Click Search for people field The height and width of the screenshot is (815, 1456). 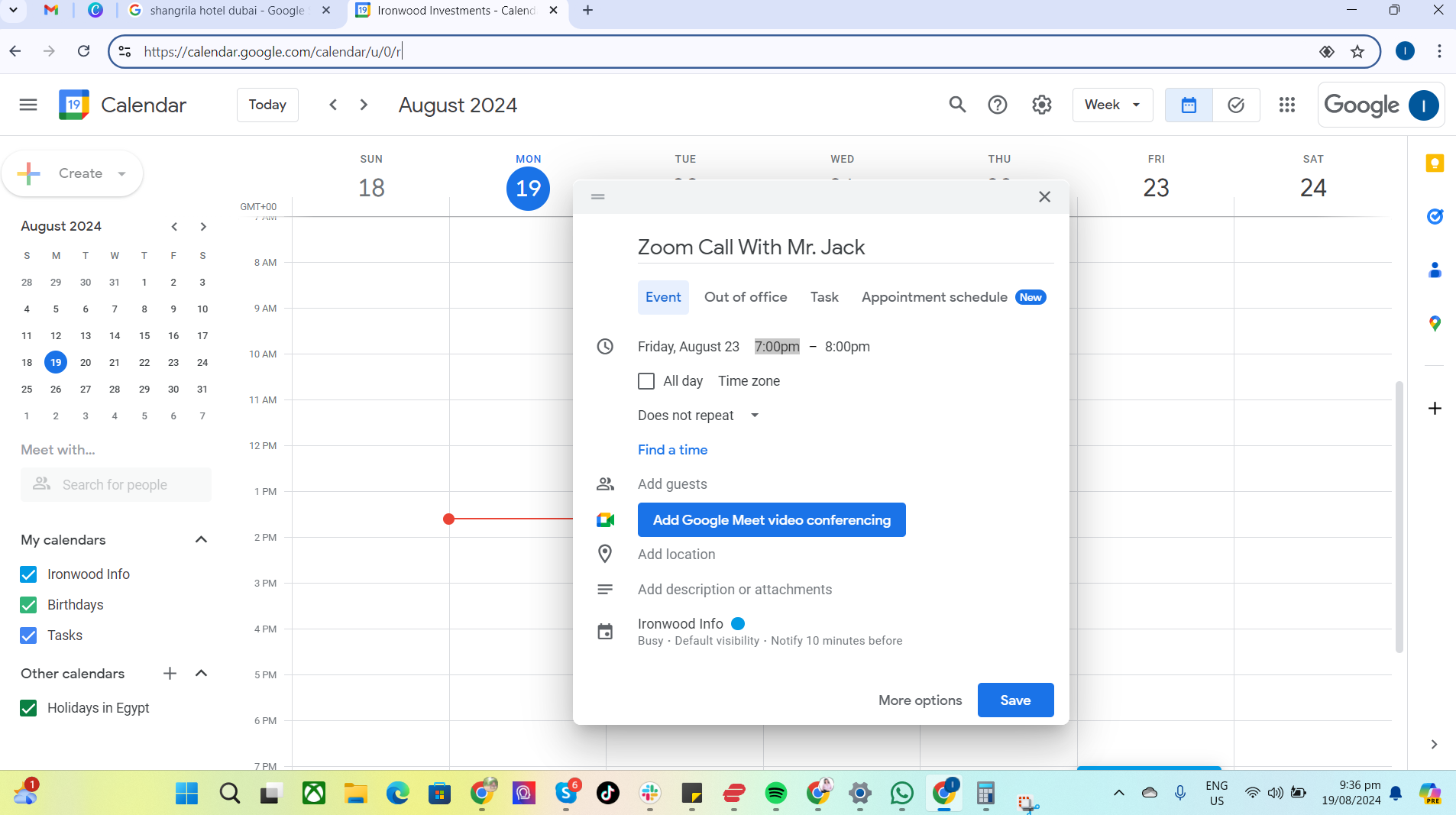116,485
